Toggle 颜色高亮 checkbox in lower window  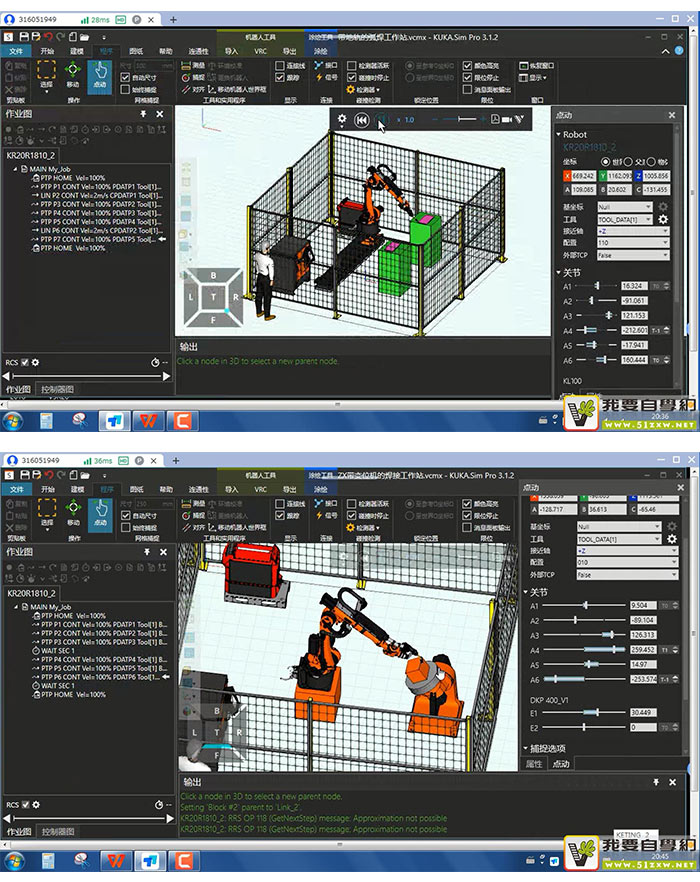tap(467, 503)
